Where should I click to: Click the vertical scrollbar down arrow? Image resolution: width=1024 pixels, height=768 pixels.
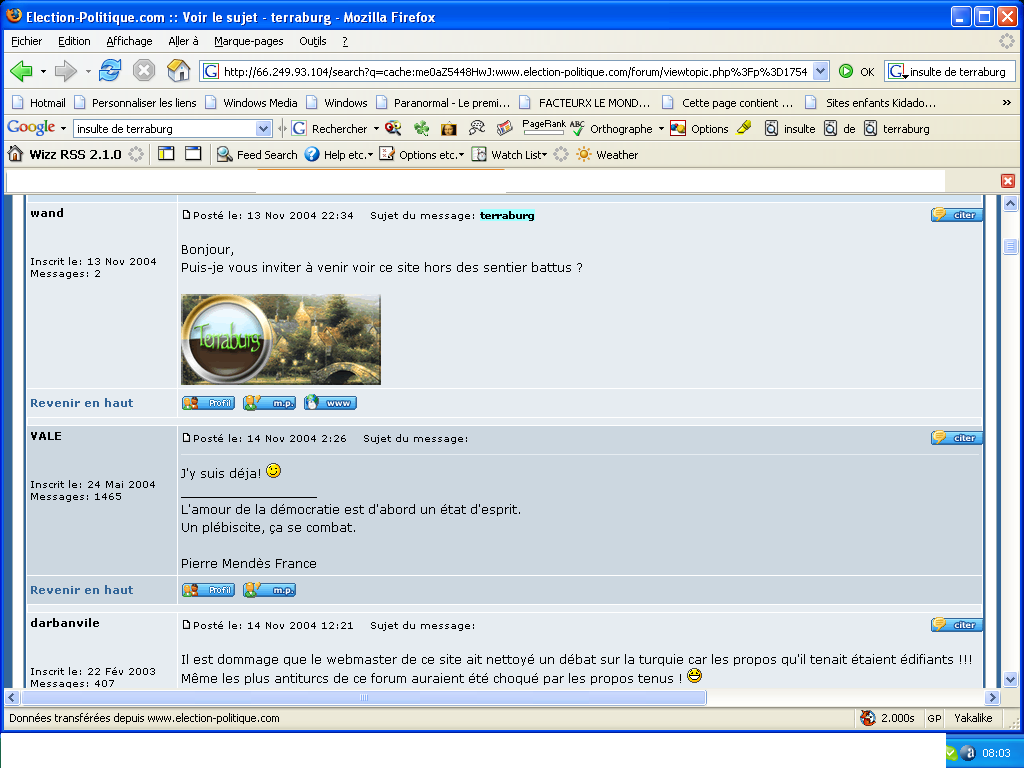coord(1010,679)
